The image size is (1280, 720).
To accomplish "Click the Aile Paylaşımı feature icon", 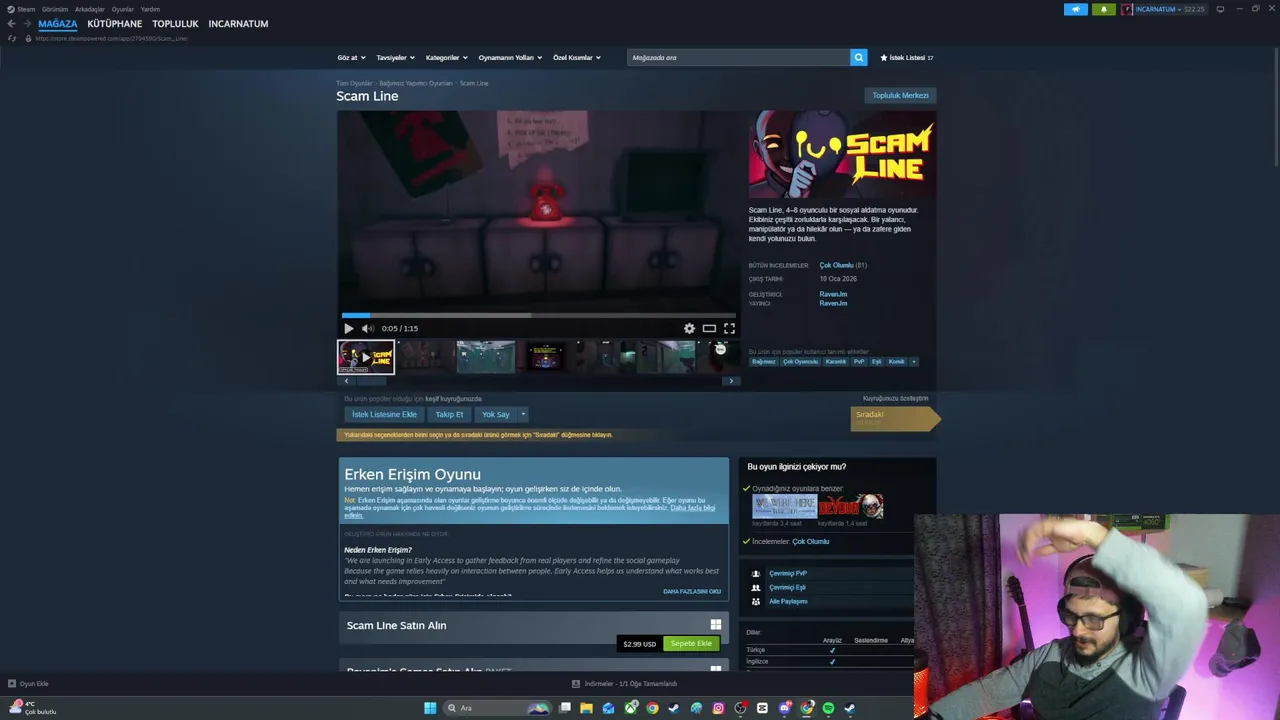I will (x=756, y=602).
